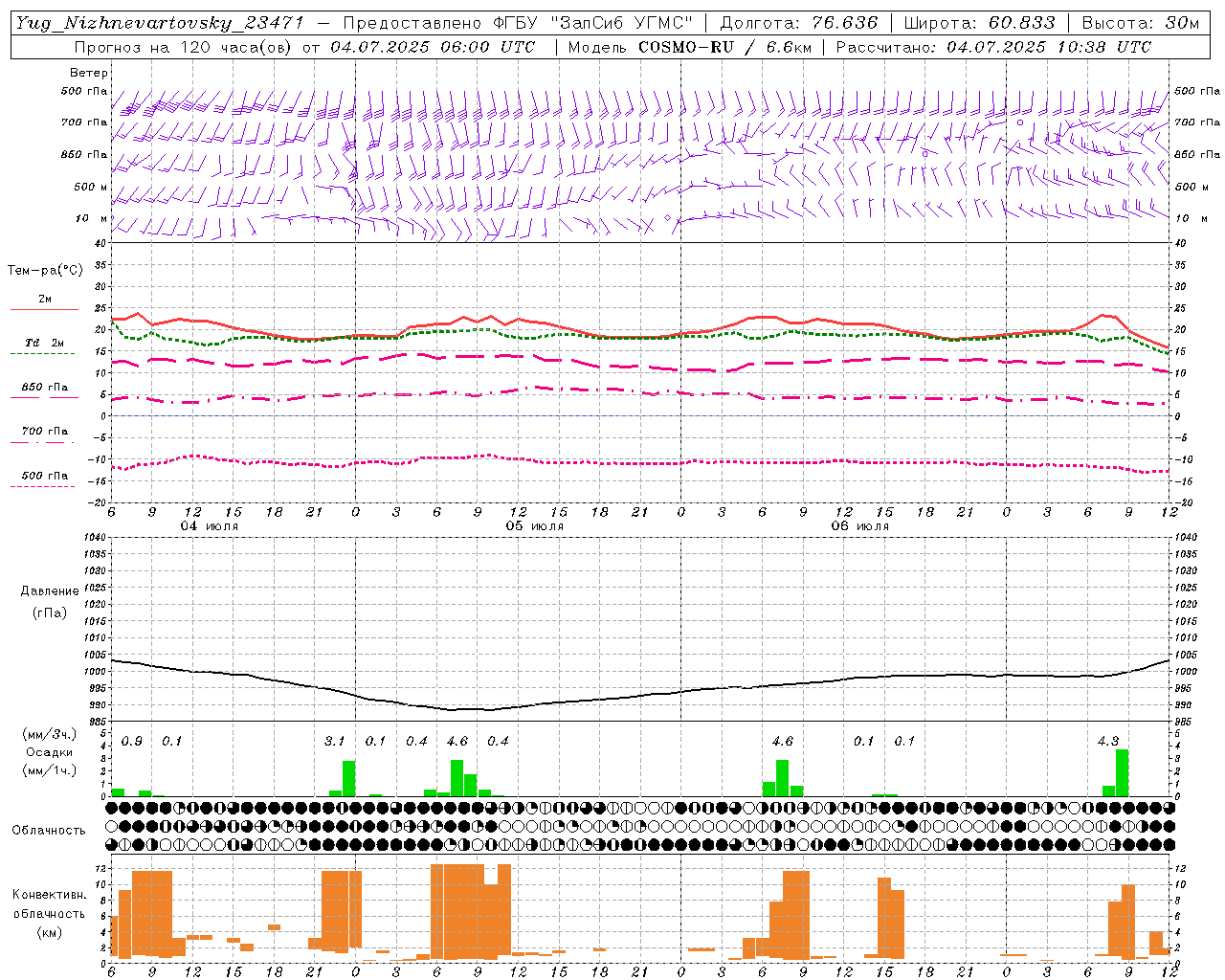
Task: Click the Облачность panel label
Action: [x=49, y=831]
